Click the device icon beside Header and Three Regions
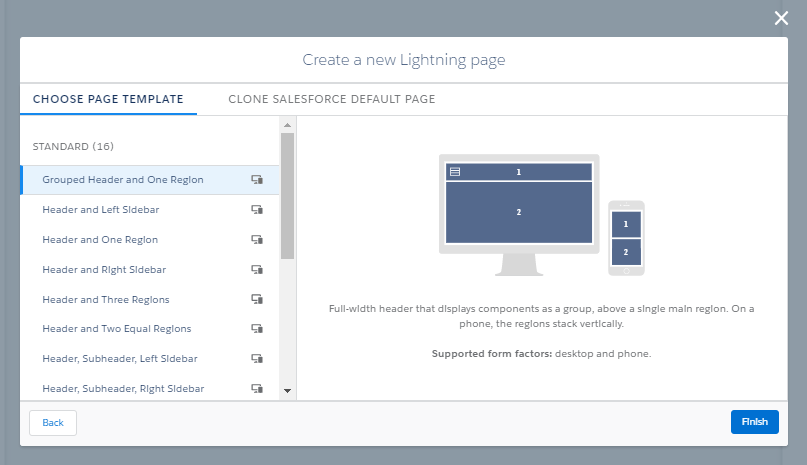 (257, 299)
